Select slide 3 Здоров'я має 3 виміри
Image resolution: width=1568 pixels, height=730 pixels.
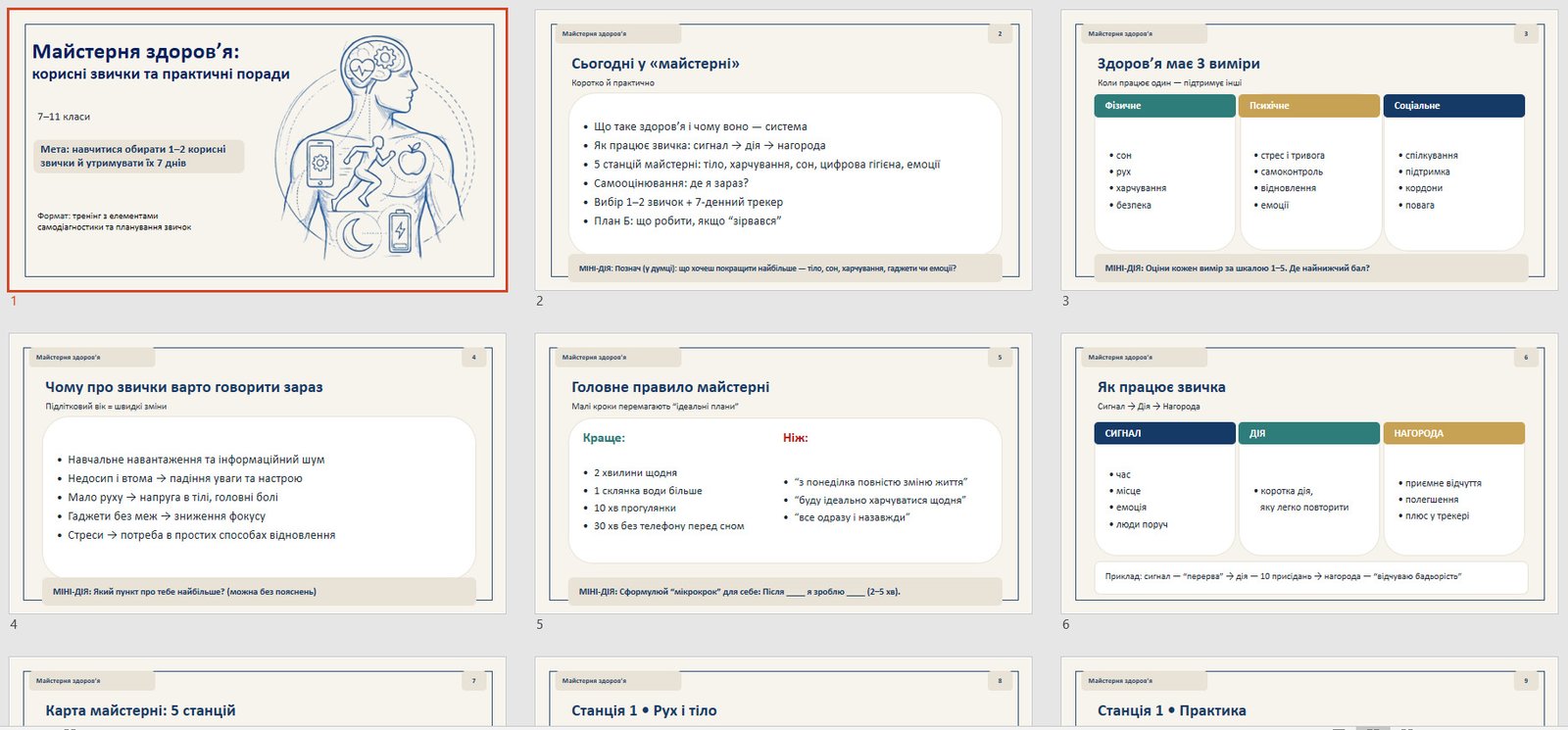pyautogui.click(x=1308, y=150)
